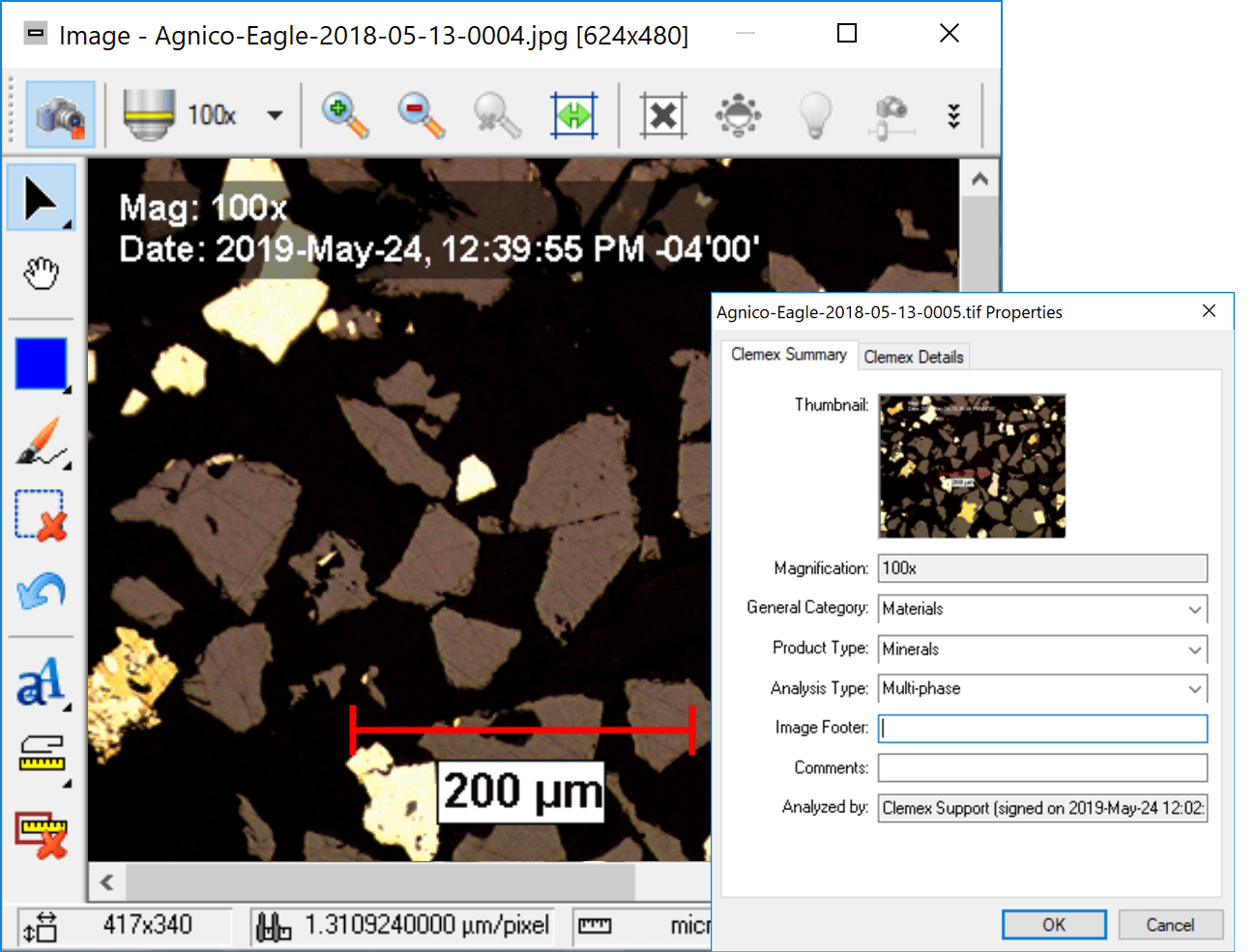Click the Image Footer input field
Viewport: 1257px width, 952px height.
pyautogui.click(x=1042, y=729)
